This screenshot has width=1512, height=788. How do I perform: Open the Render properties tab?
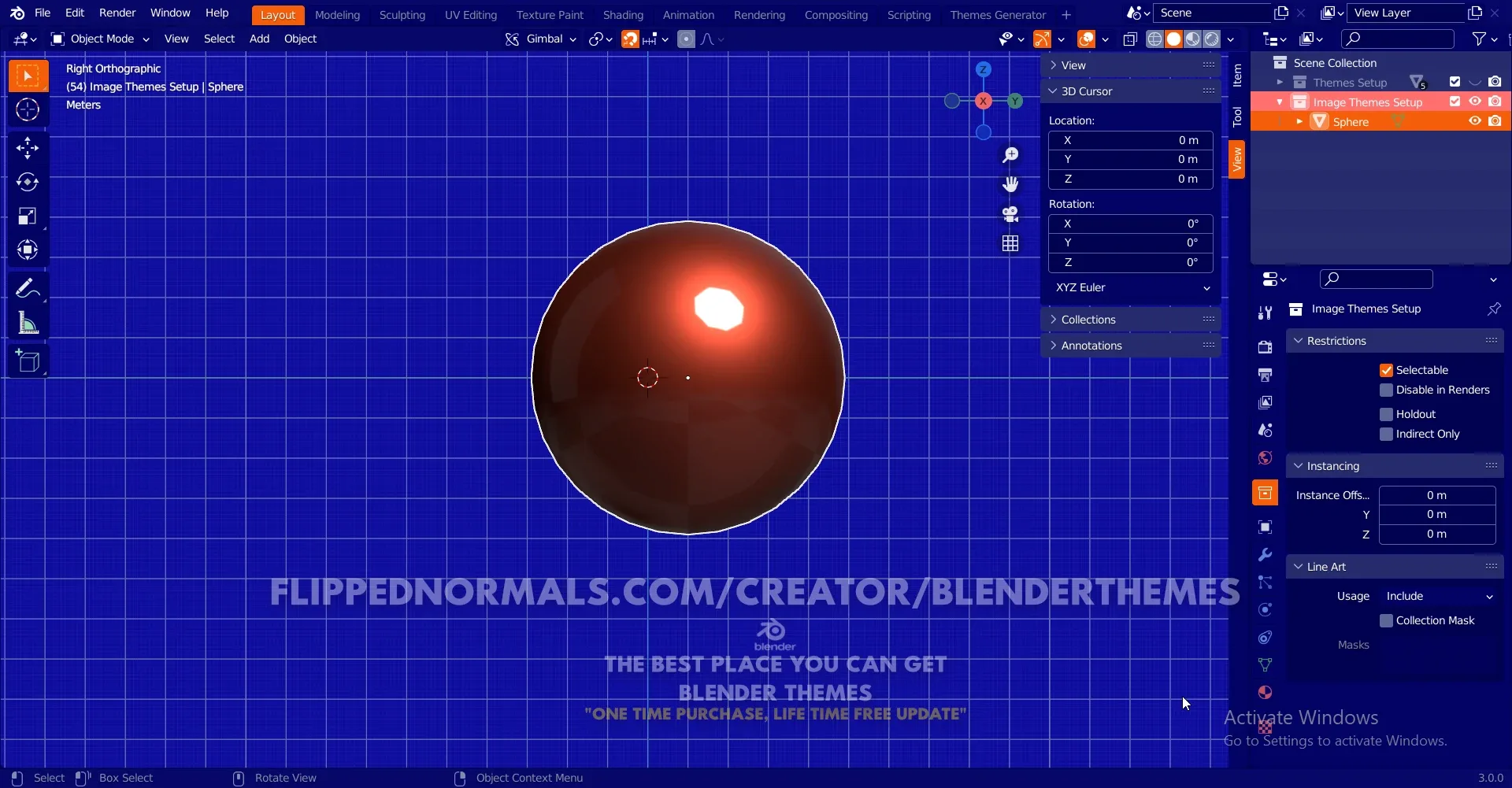pyautogui.click(x=1265, y=347)
